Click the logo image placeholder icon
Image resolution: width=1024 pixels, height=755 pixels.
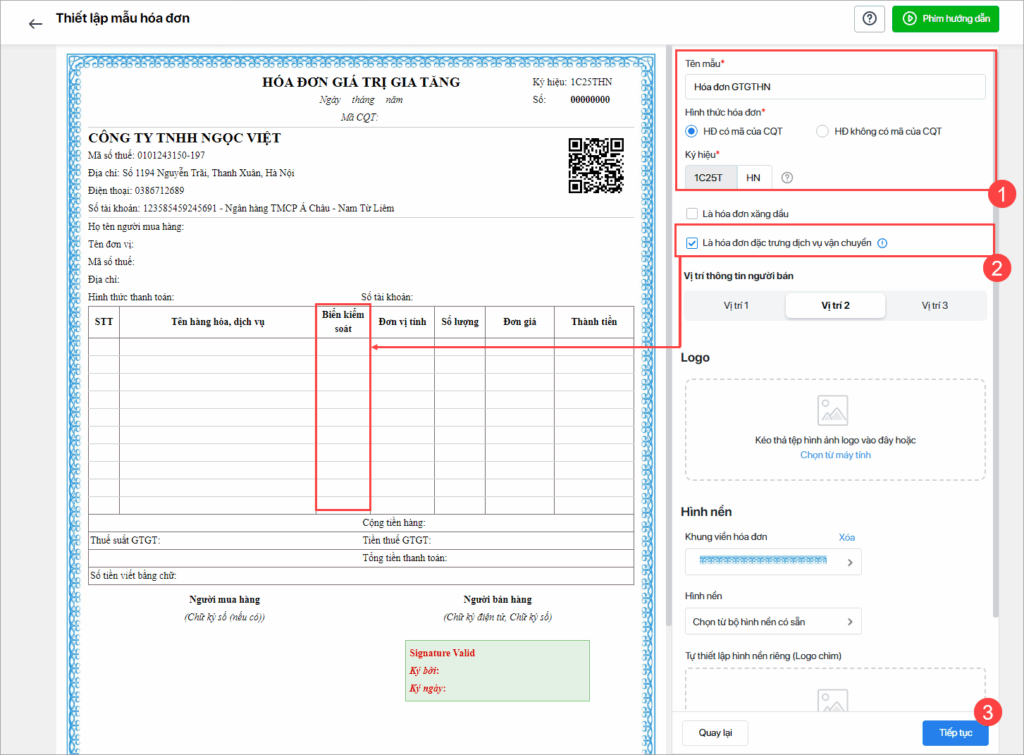coord(833,410)
